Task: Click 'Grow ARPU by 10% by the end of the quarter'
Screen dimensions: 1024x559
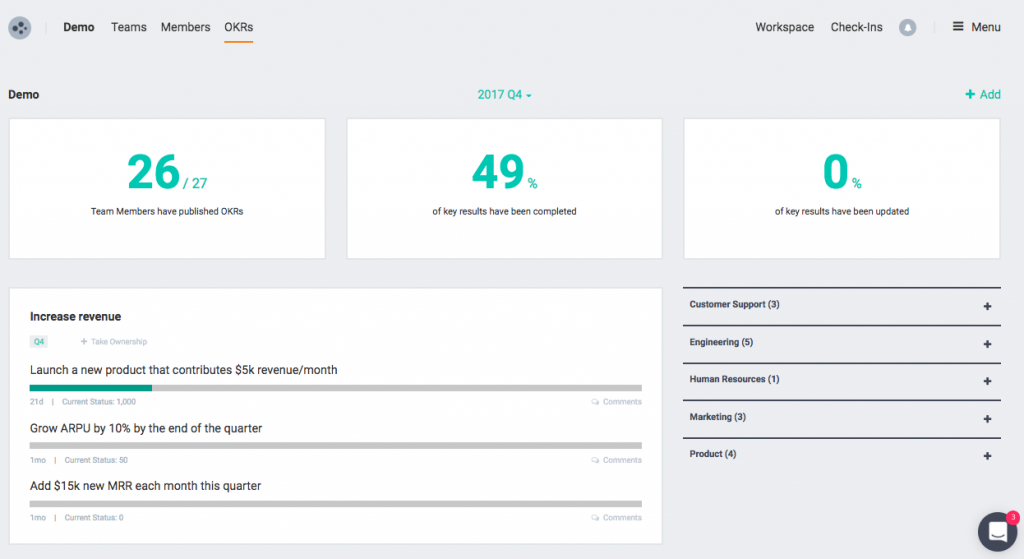Action: pos(146,428)
